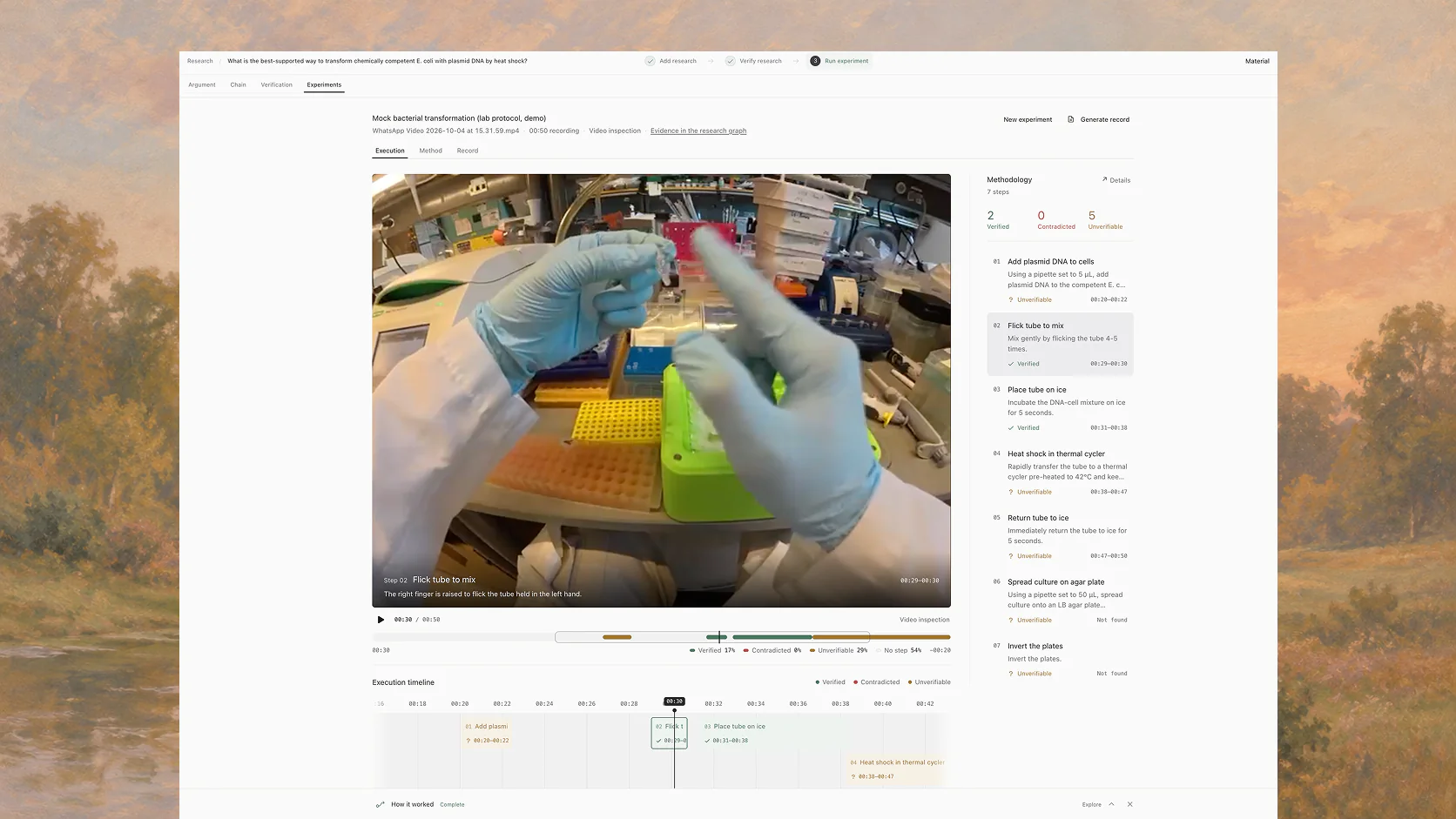Open Evidence in the research graph link
Viewport: 1456px width, 819px height.
(698, 131)
